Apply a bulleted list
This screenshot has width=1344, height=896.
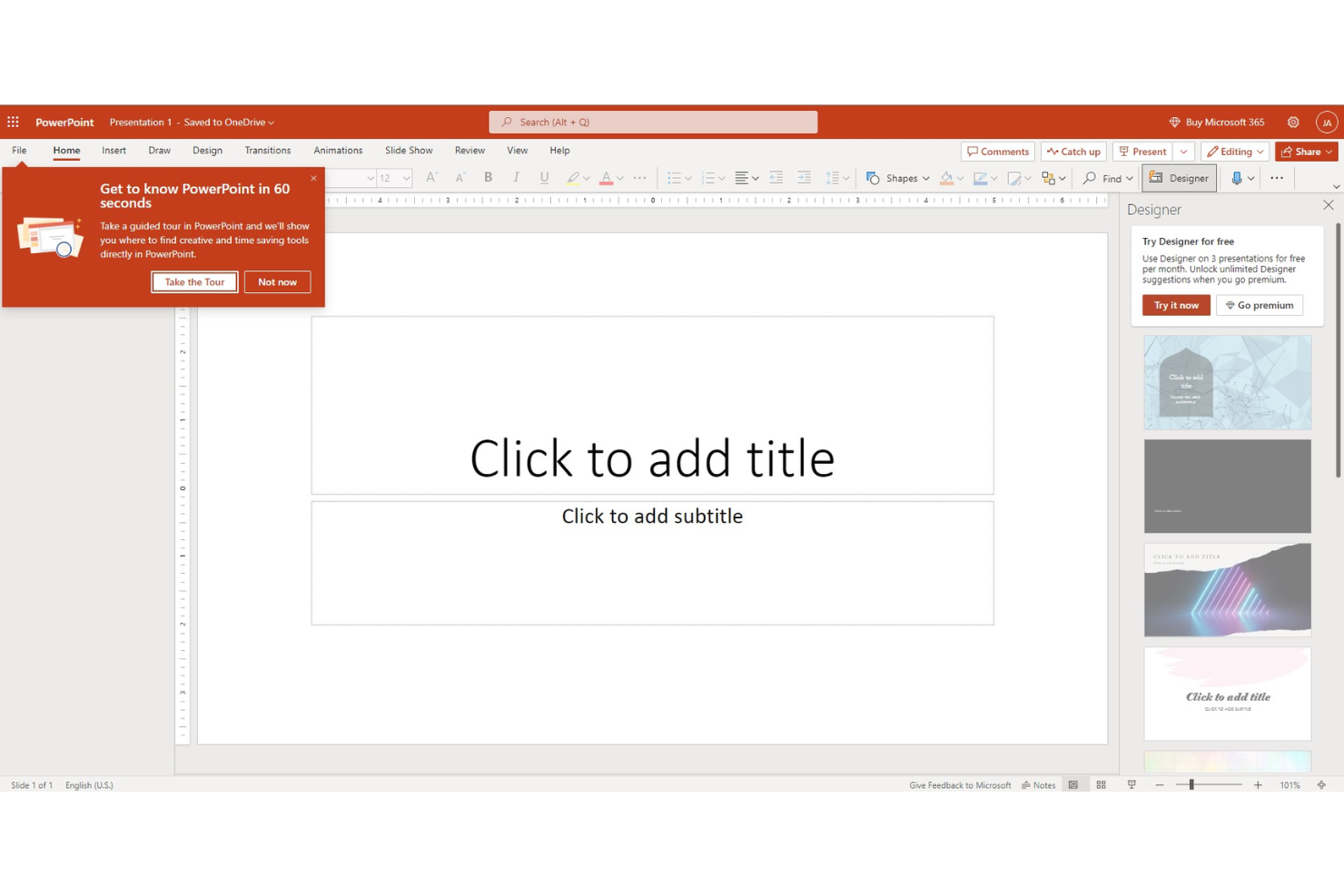676,178
